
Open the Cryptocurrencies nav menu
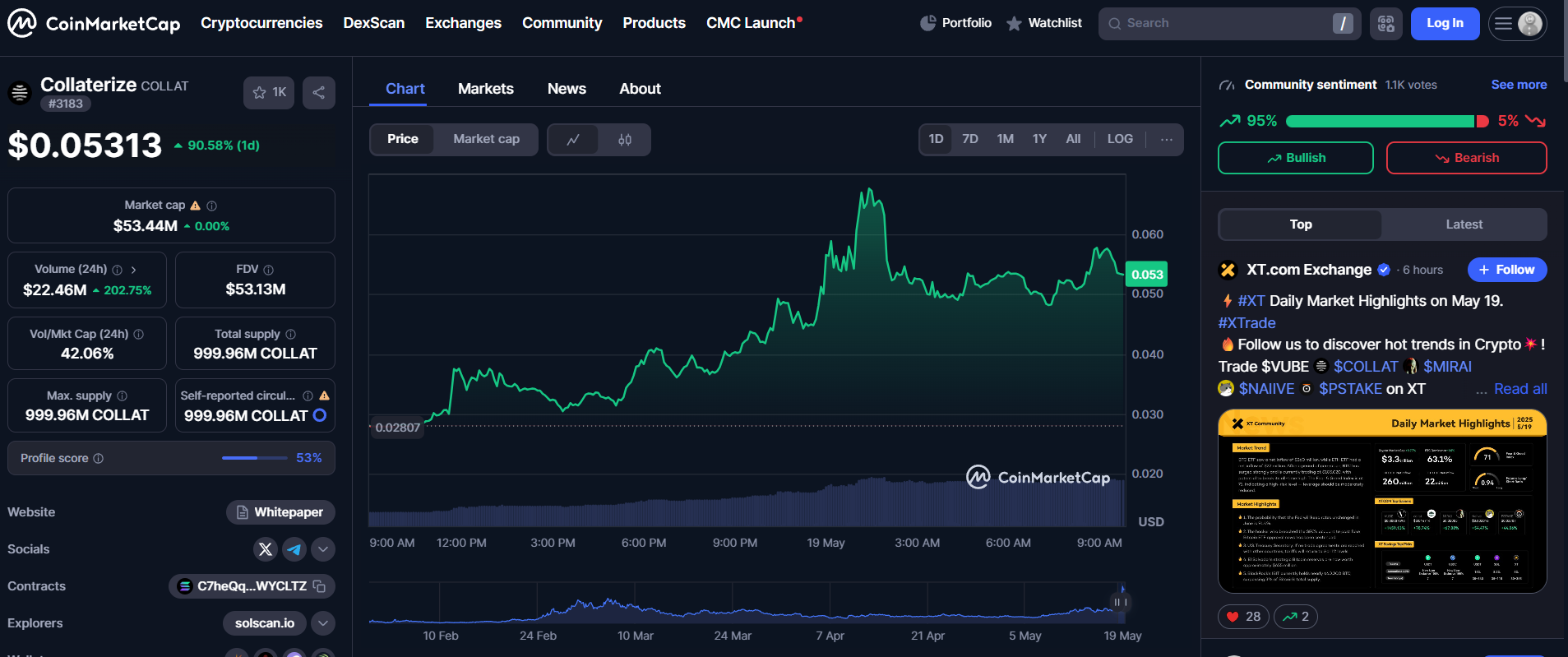(x=261, y=23)
